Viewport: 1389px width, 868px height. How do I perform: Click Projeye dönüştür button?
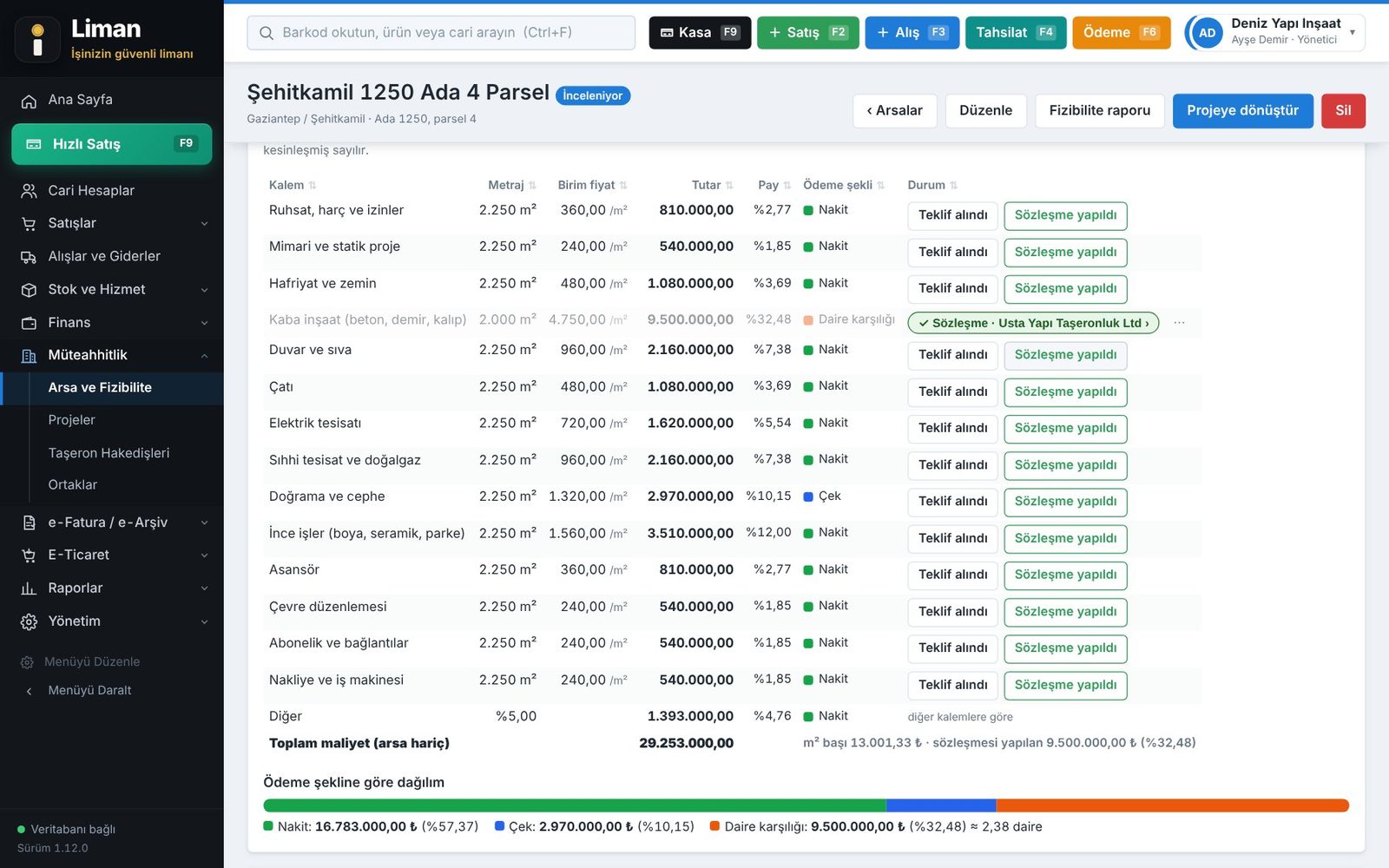[x=1242, y=110]
